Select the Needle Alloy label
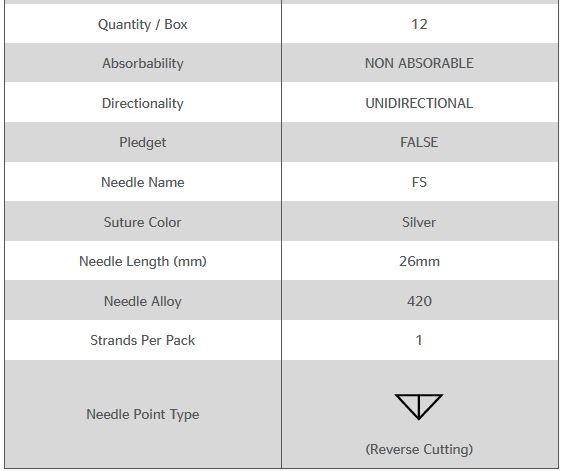Image resolution: width=563 pixels, height=471 pixels. click(x=143, y=301)
